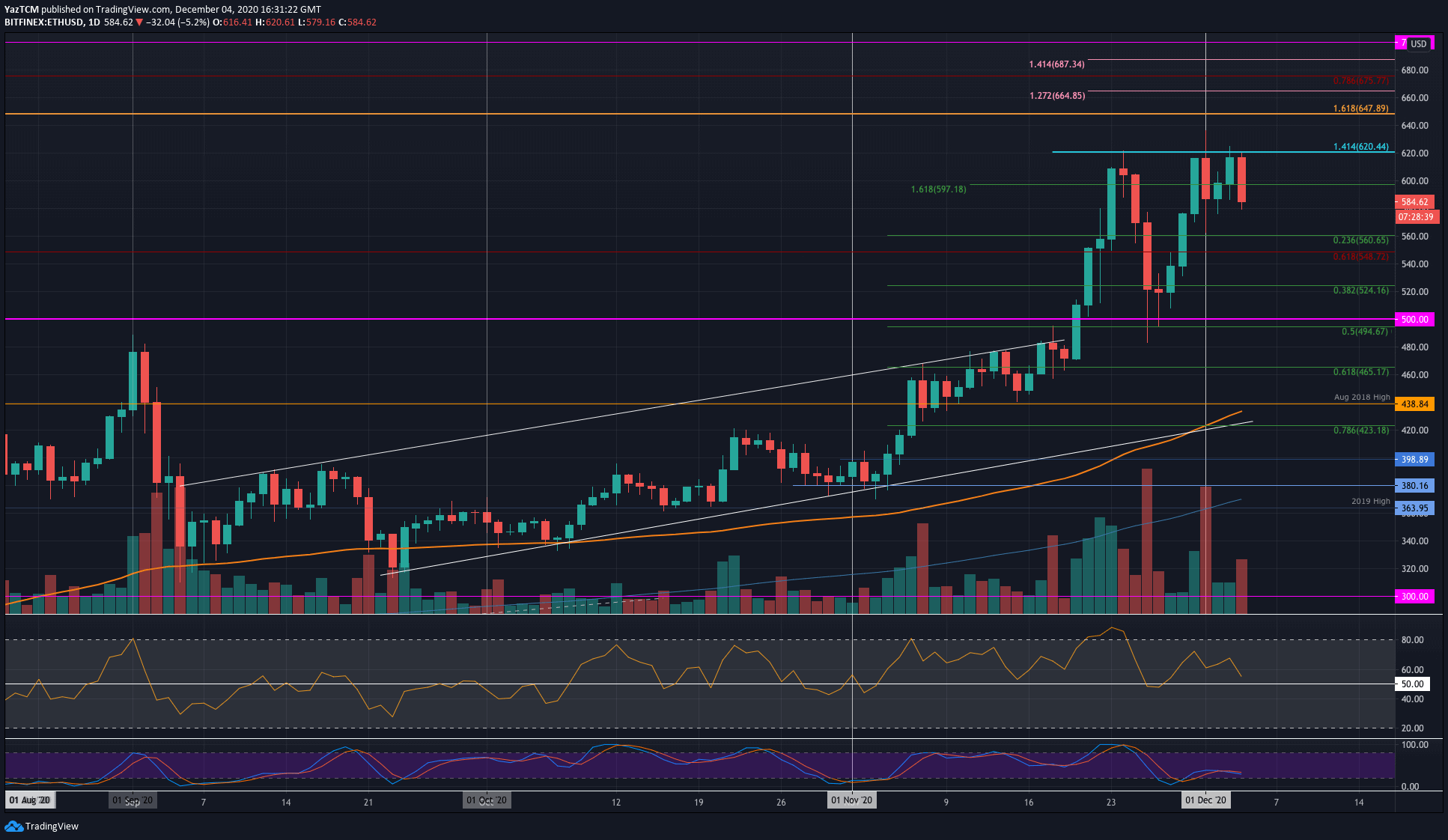1448x840 pixels.
Task: Click the 23 November date tick
Action: click(1111, 802)
